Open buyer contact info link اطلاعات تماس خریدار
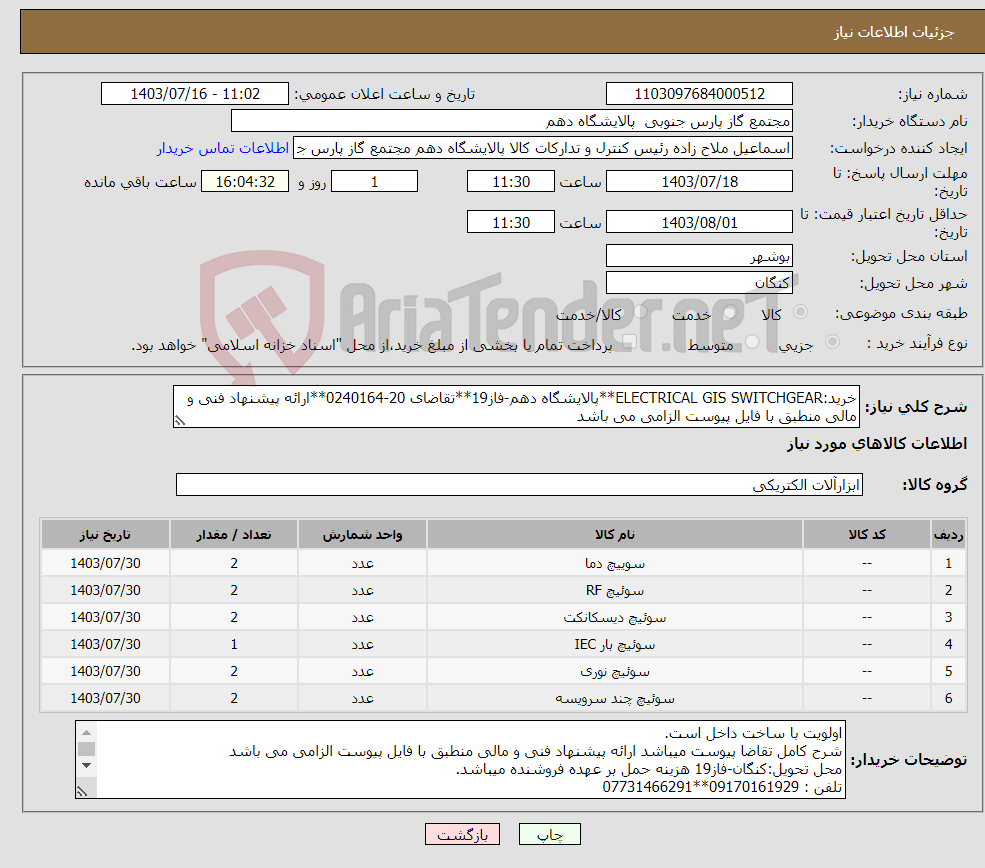This screenshot has height=868, width=985. pos(223,148)
